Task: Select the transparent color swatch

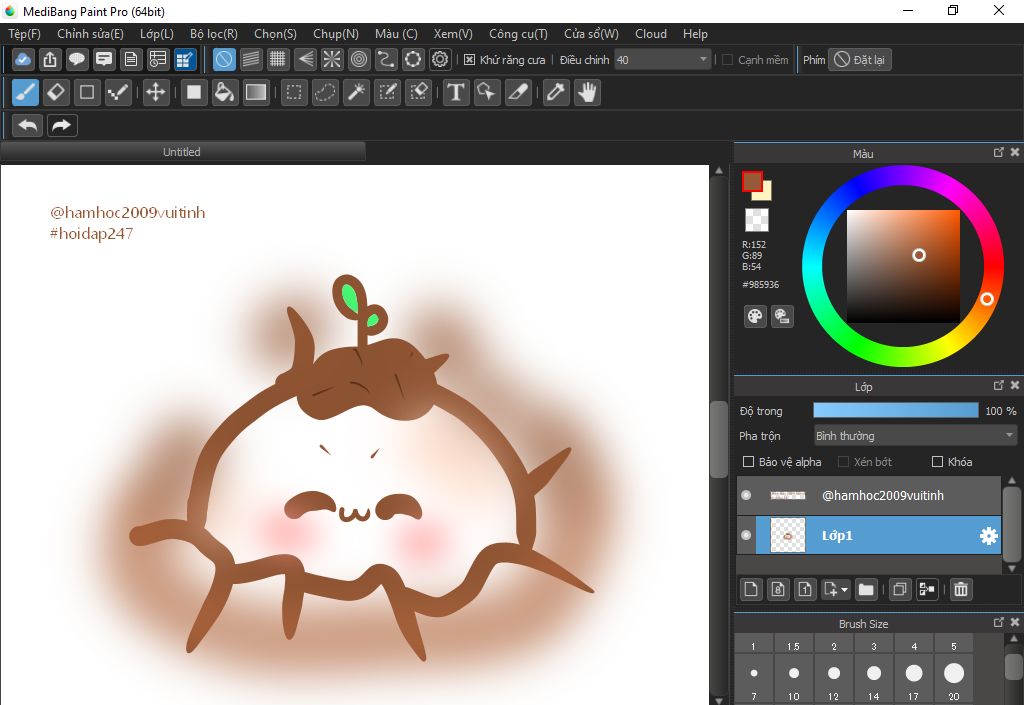Action: click(757, 220)
